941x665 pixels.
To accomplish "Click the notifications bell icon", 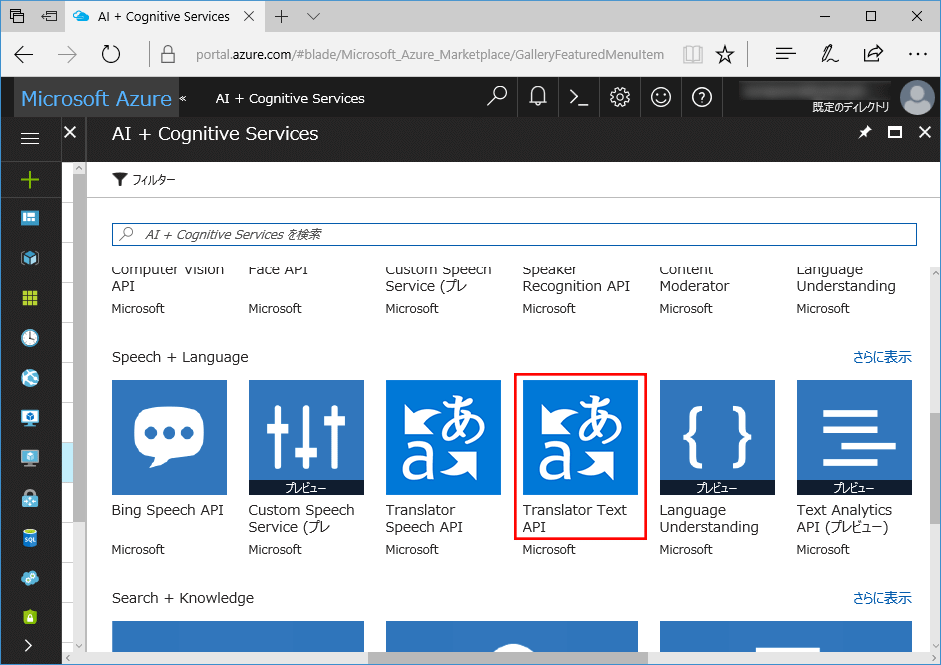I will pyautogui.click(x=538, y=97).
